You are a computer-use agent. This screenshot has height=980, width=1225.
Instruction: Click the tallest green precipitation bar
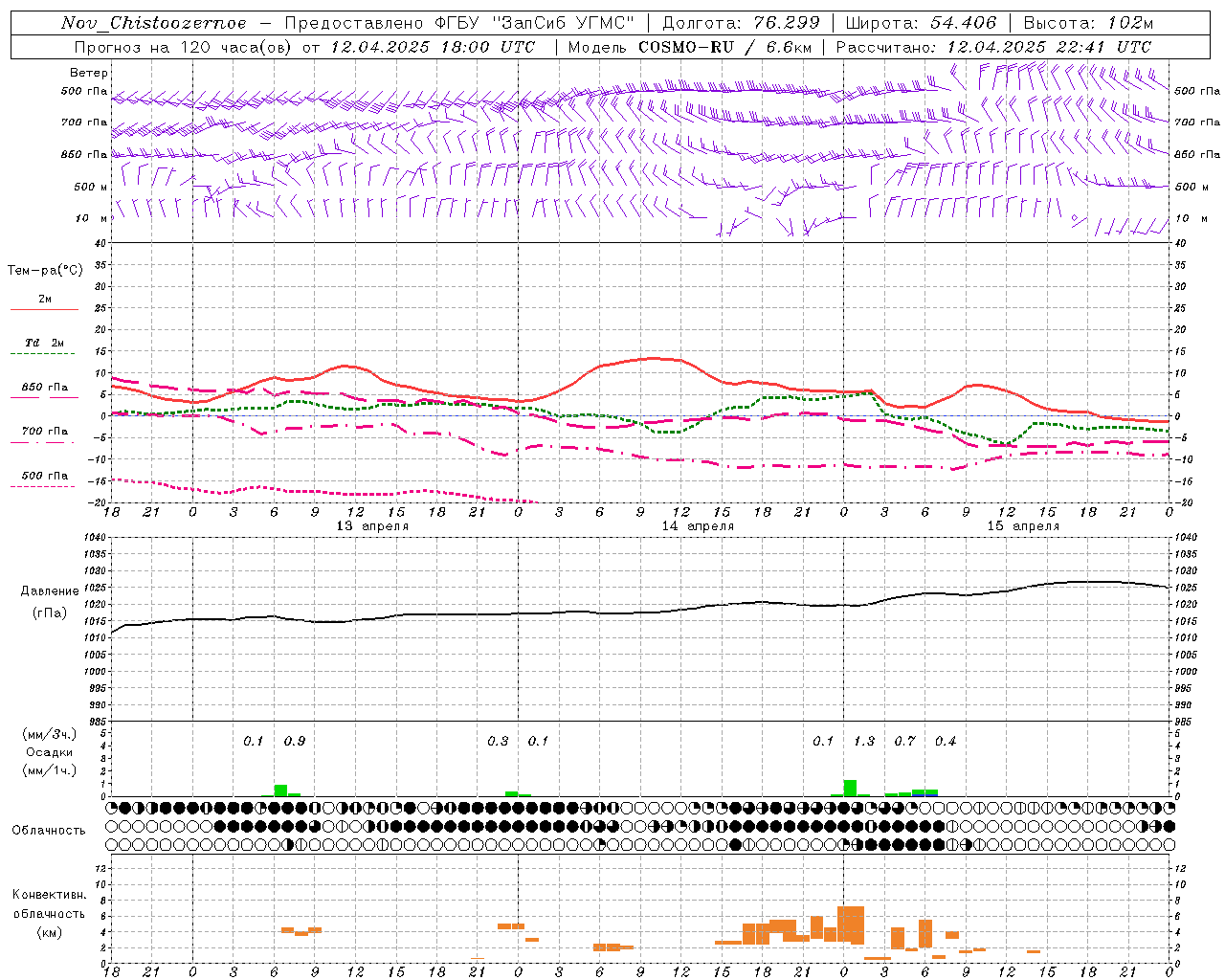coord(850,788)
